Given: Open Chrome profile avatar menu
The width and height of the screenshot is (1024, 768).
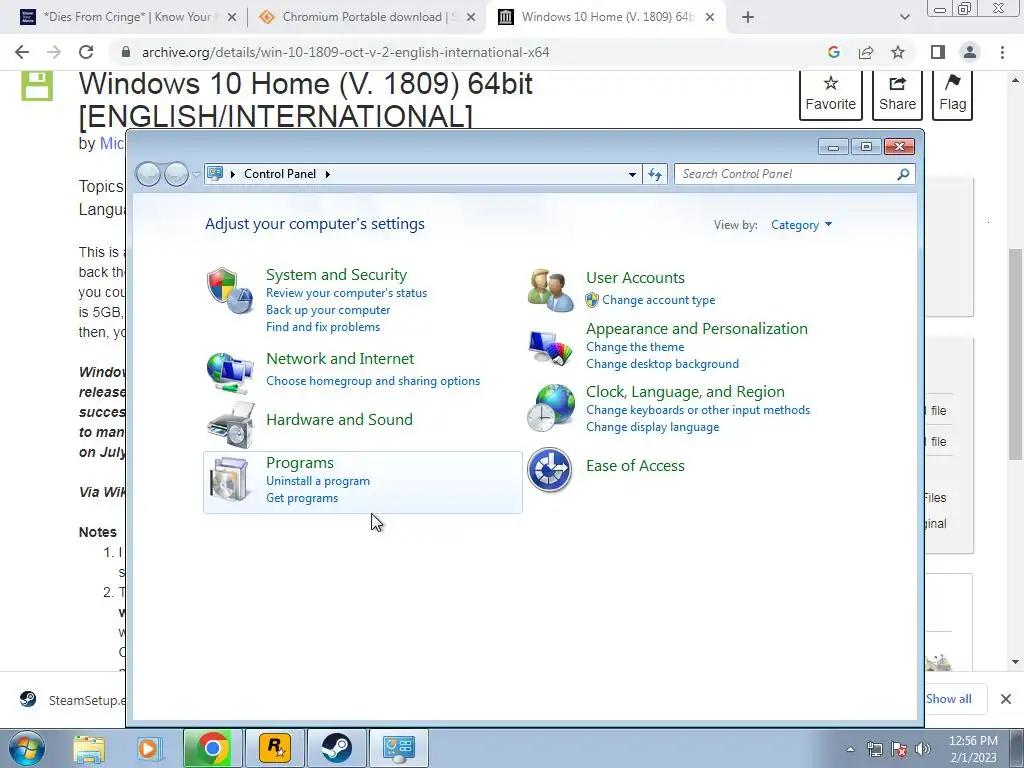Looking at the screenshot, I should [970, 52].
